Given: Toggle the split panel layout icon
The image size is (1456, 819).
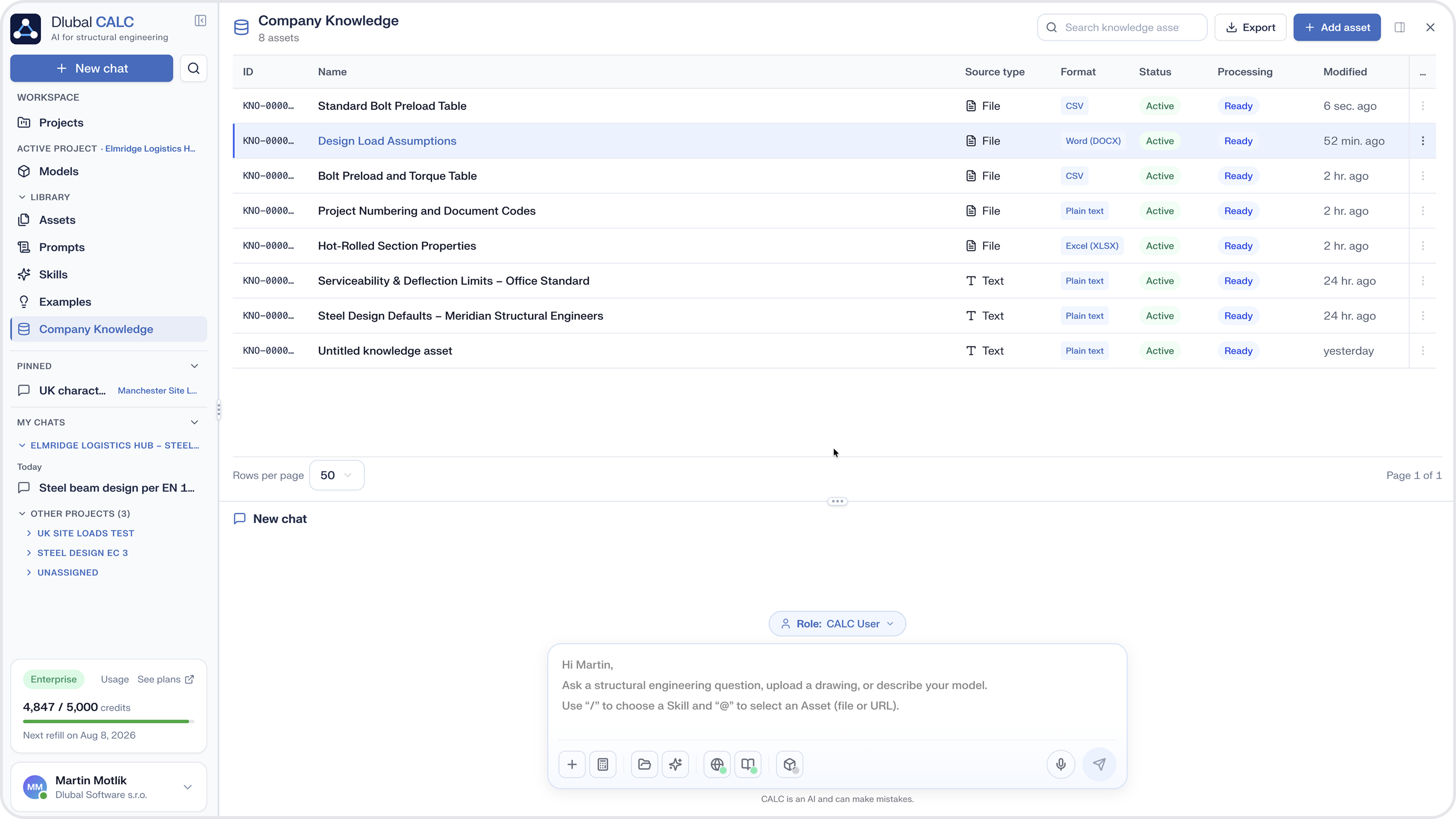Looking at the screenshot, I should pyautogui.click(x=1400, y=27).
